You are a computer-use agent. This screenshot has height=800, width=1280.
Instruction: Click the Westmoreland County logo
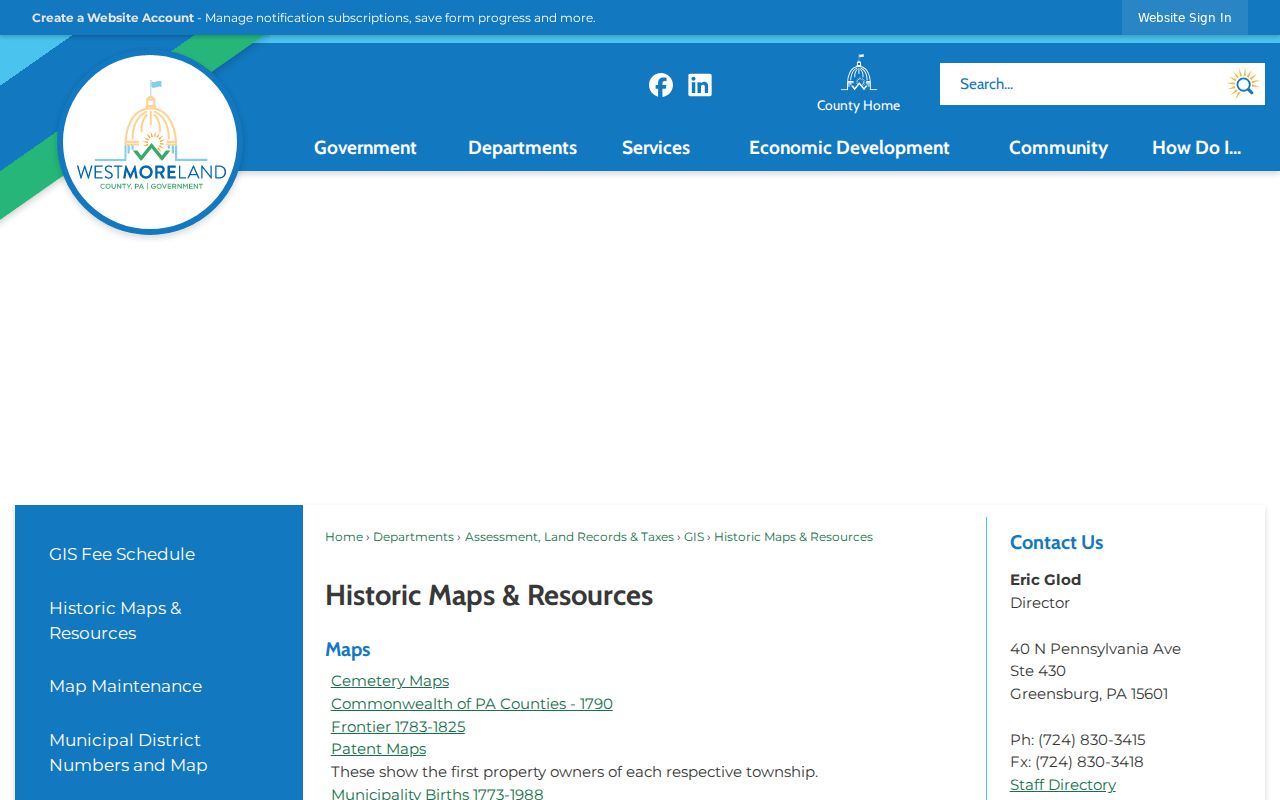(150, 143)
